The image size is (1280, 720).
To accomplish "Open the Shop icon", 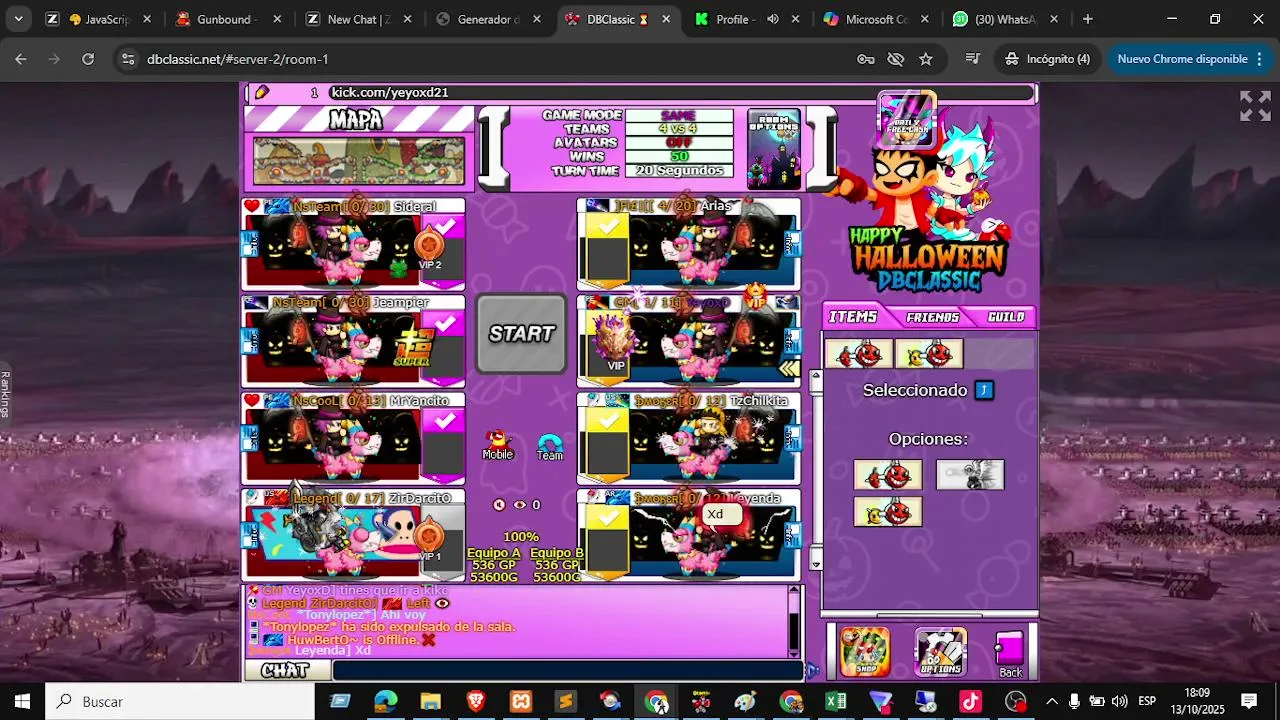I will point(864,652).
